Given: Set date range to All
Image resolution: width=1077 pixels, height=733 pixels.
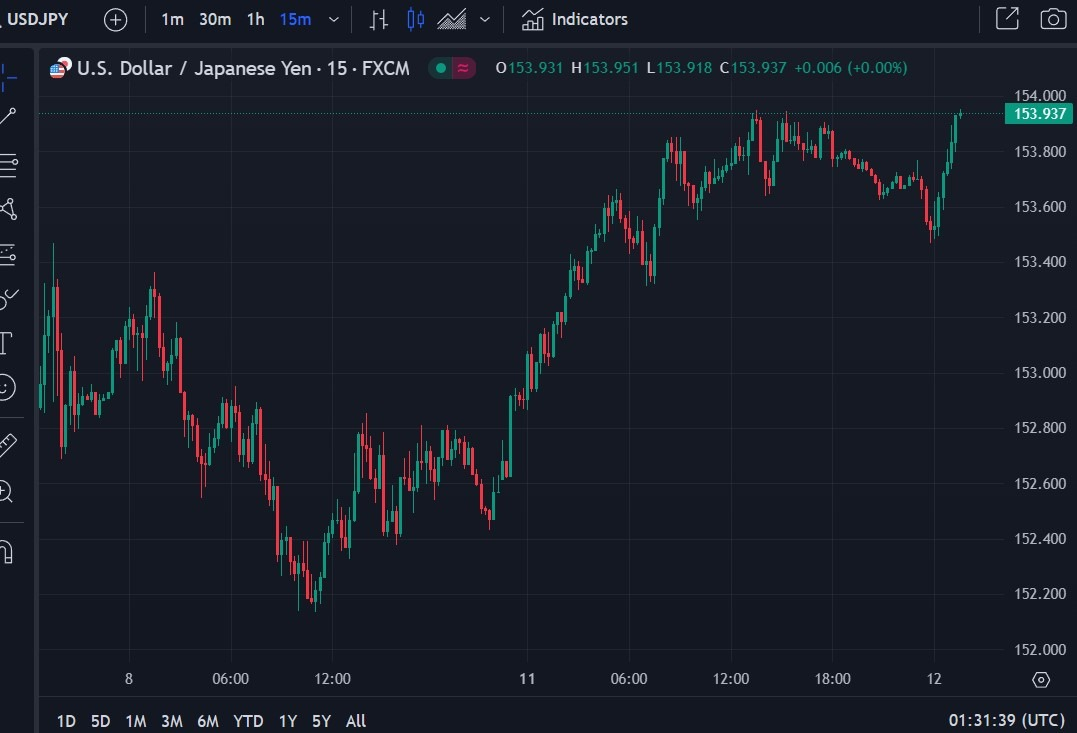Looking at the screenshot, I should coord(356,721).
